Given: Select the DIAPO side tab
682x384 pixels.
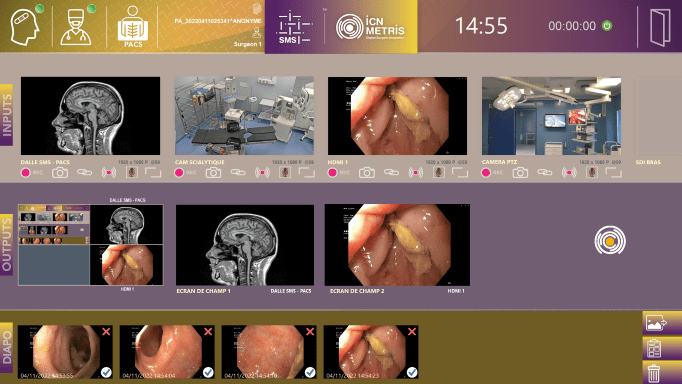Looking at the screenshot, I should [x=7, y=347].
